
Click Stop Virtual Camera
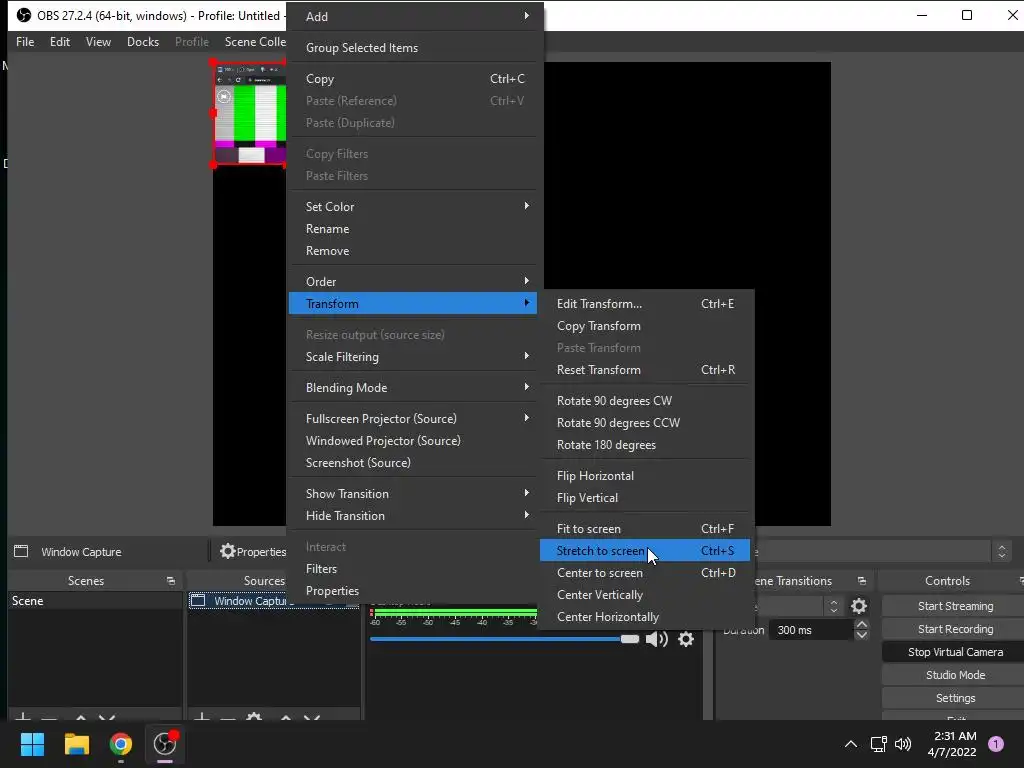coord(955,652)
